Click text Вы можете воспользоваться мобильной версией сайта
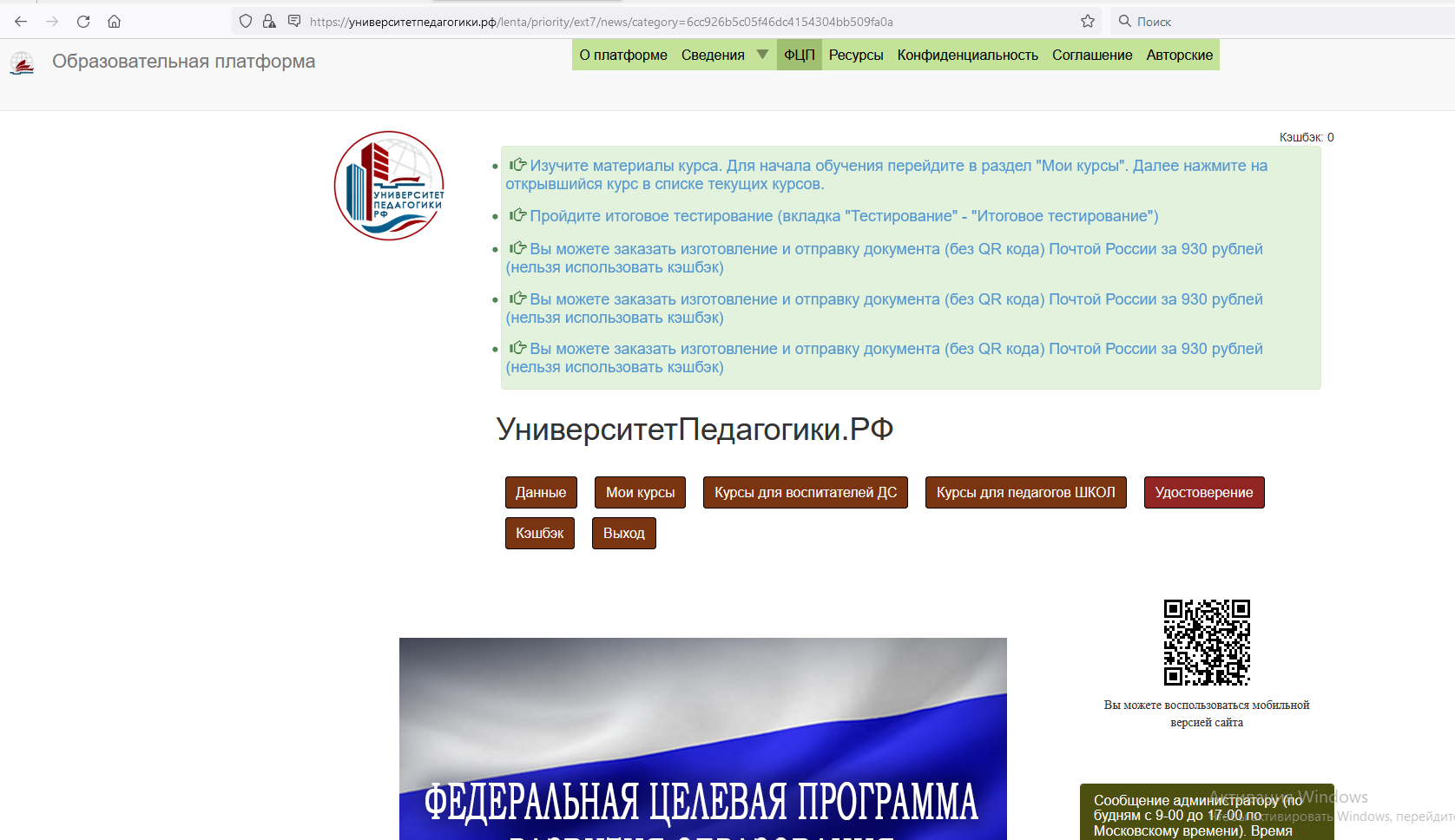Image resolution: width=1455 pixels, height=840 pixels. click(x=1207, y=713)
